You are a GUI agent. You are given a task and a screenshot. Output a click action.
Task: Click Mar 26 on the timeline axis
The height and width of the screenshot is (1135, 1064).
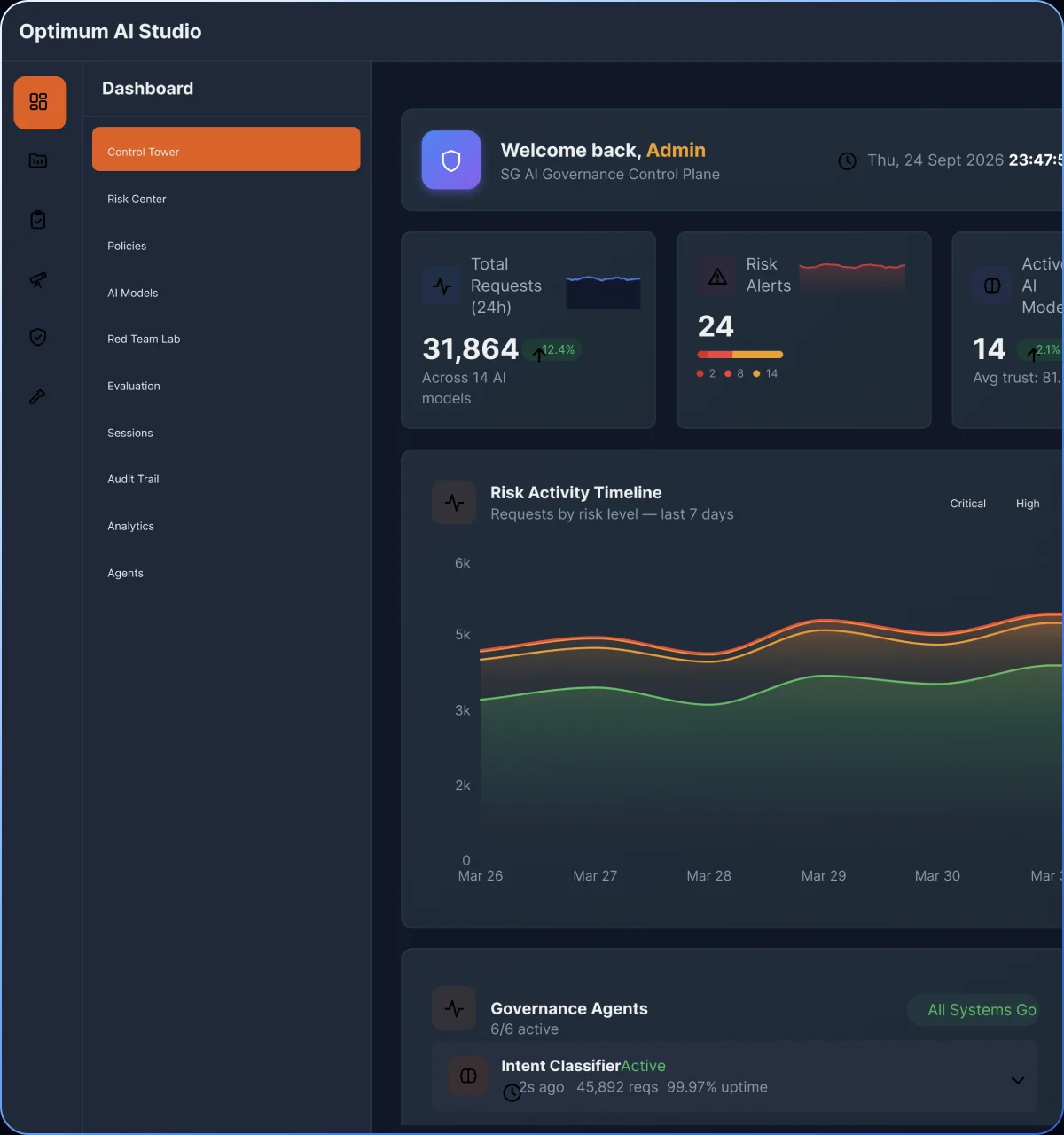[x=481, y=876]
